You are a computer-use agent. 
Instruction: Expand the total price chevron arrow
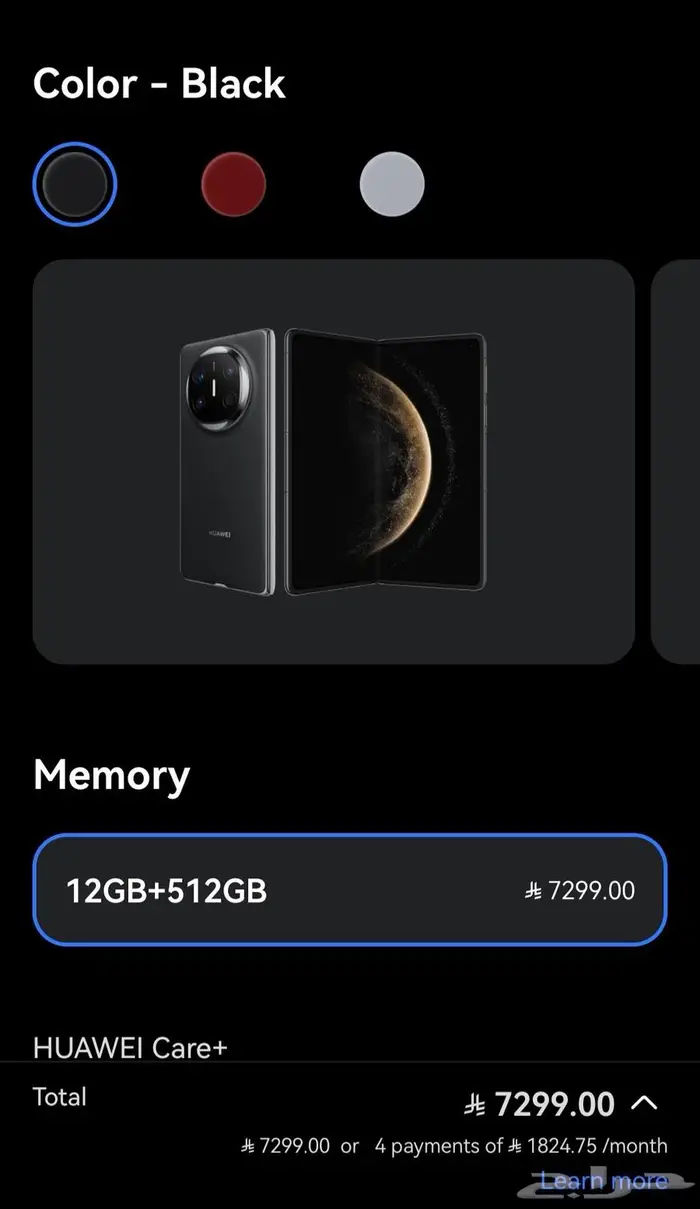(645, 1103)
